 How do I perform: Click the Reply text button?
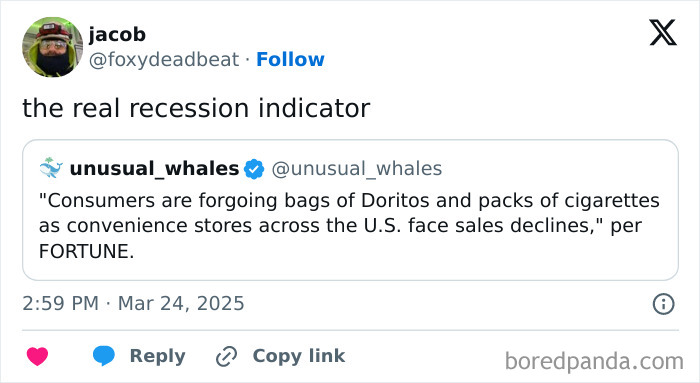click(158, 356)
